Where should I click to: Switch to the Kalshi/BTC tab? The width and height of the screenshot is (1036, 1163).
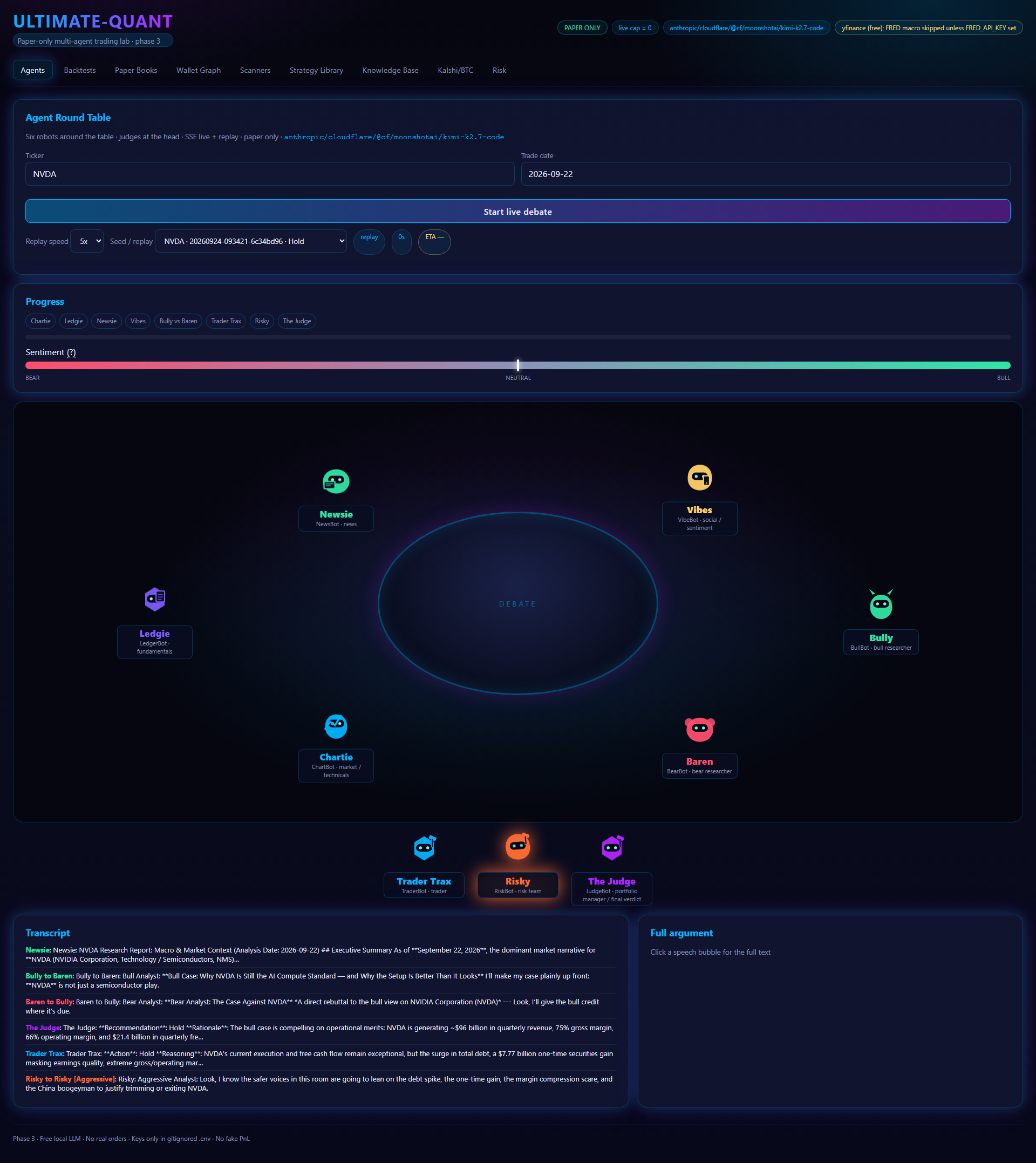tap(455, 70)
